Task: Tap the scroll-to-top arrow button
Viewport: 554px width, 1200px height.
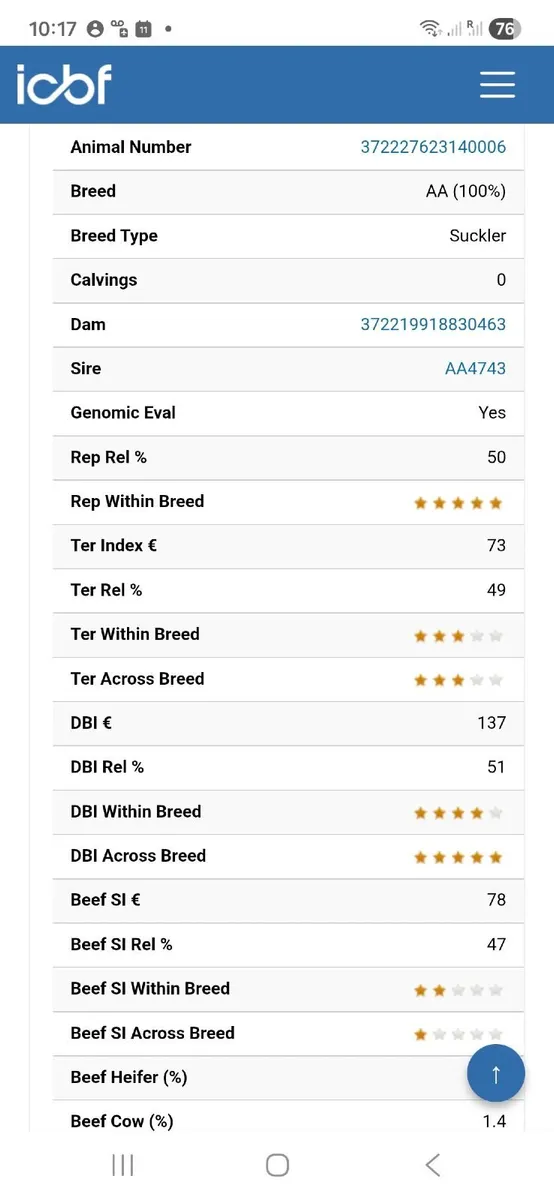Action: coord(496,1074)
